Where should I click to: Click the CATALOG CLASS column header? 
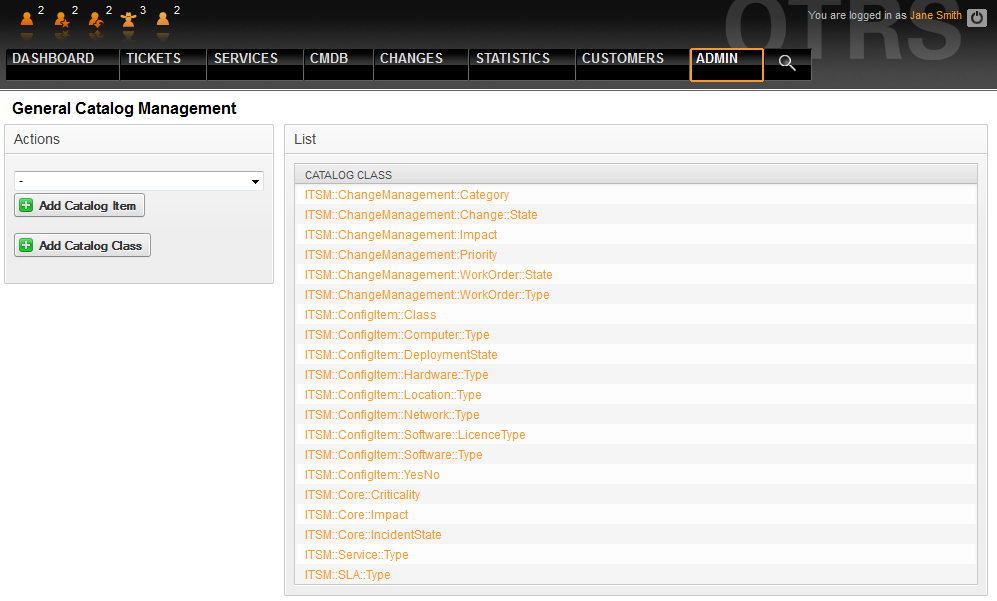[348, 174]
